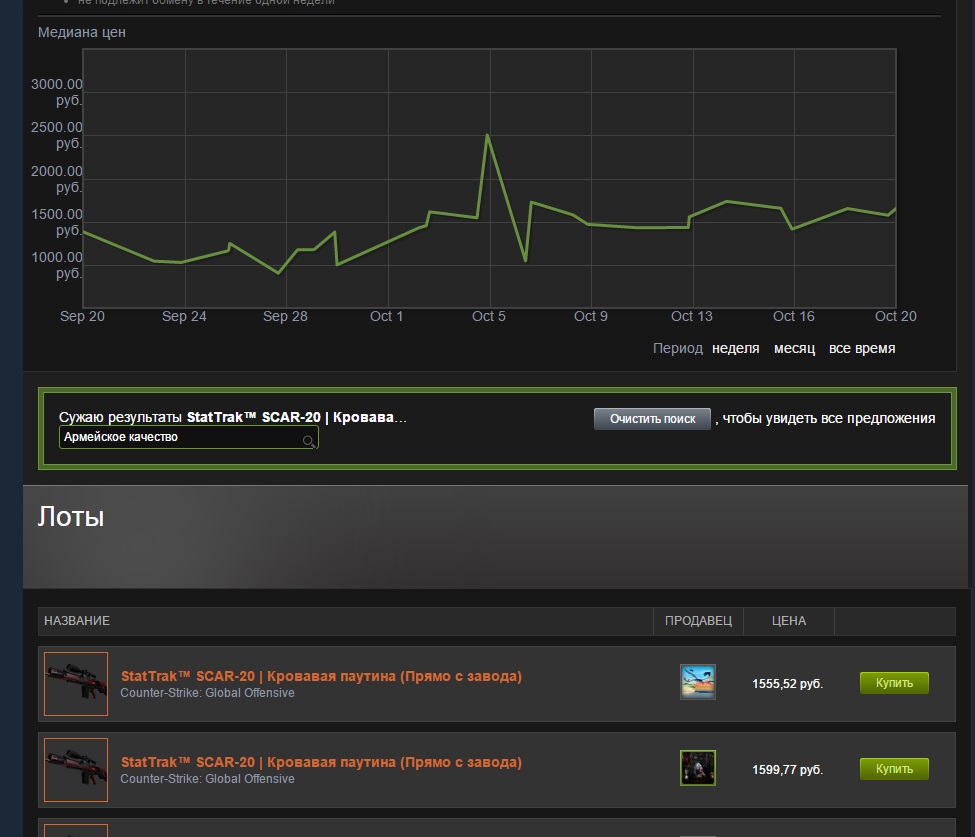Open item name link in 1599,77 руб. row
The image size is (975, 837).
[x=321, y=762]
